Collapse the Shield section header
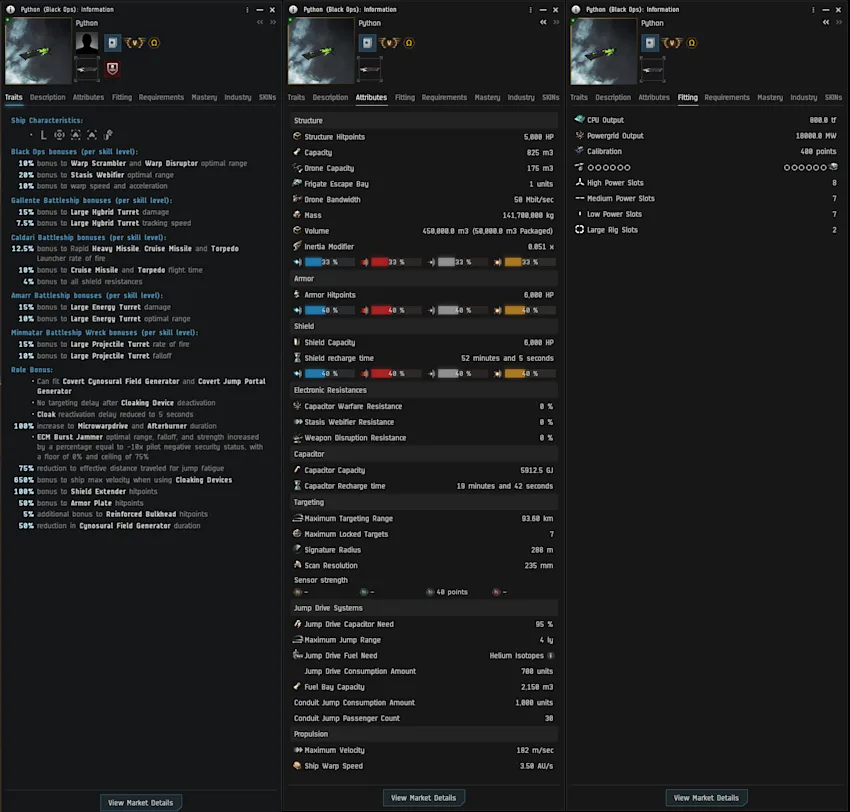This screenshot has height=812, width=850. pos(423,326)
